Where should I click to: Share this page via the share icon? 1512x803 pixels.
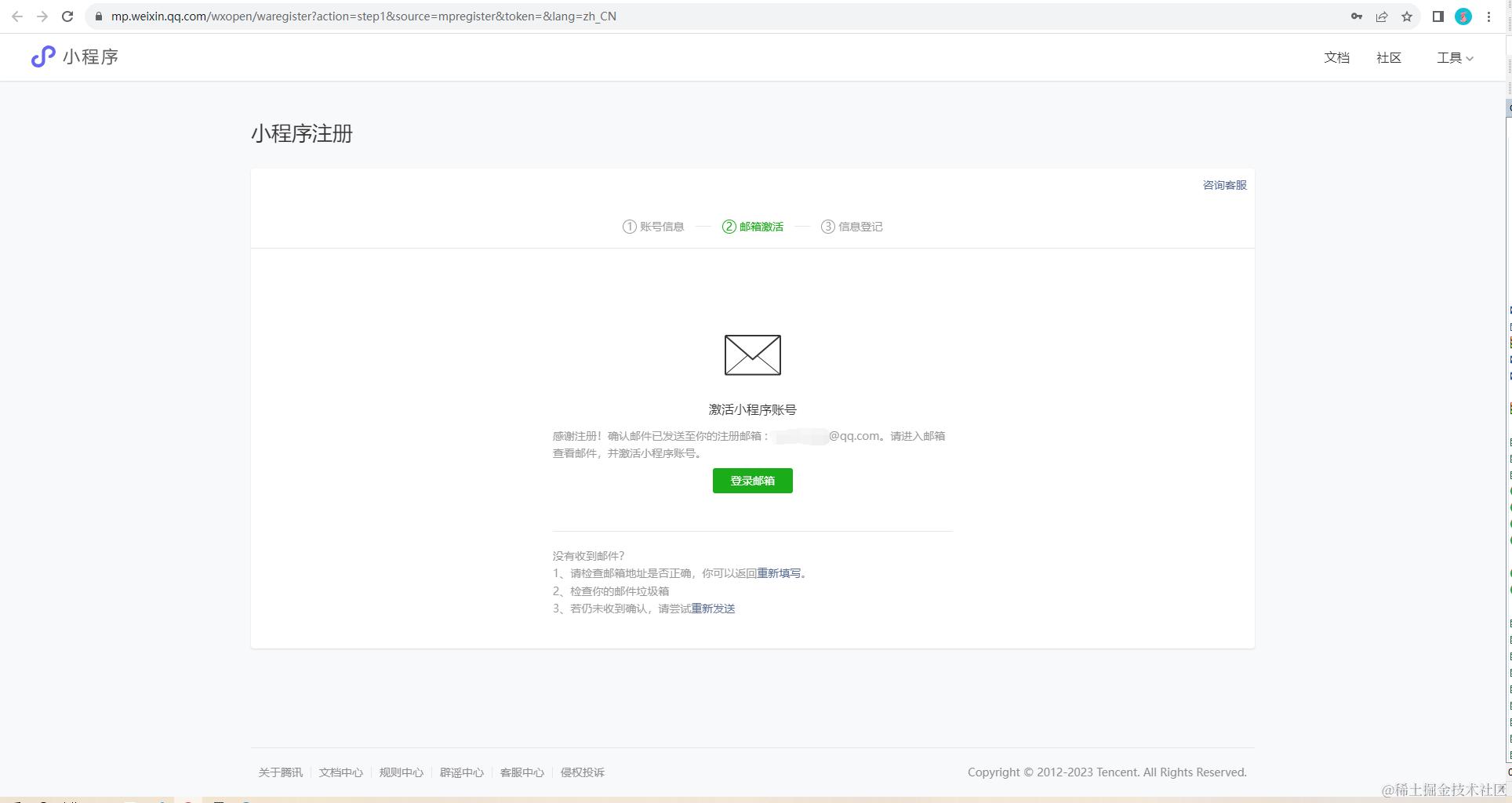1382,16
